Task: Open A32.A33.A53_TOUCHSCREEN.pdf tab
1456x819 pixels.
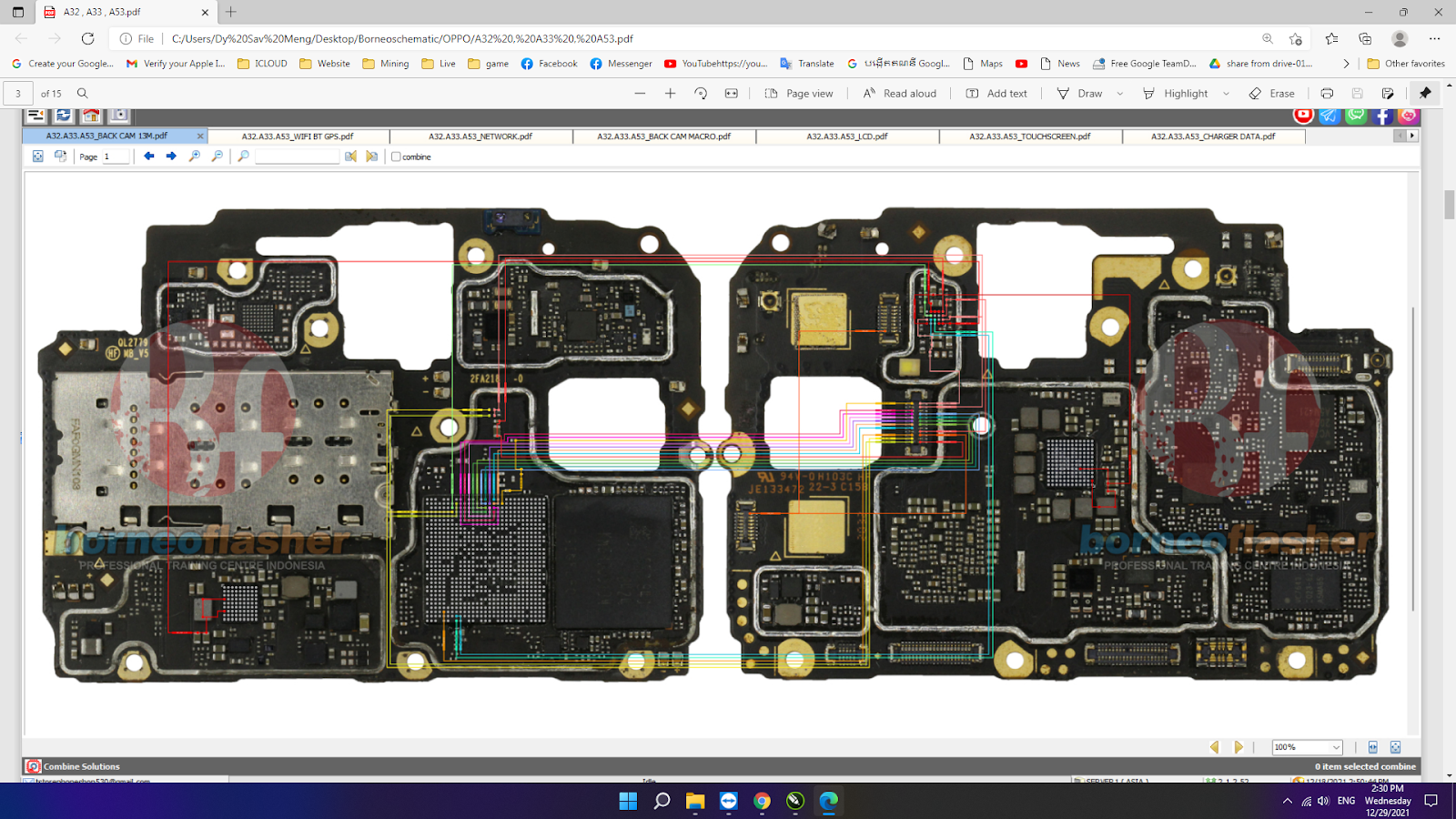Action: 1030,136
